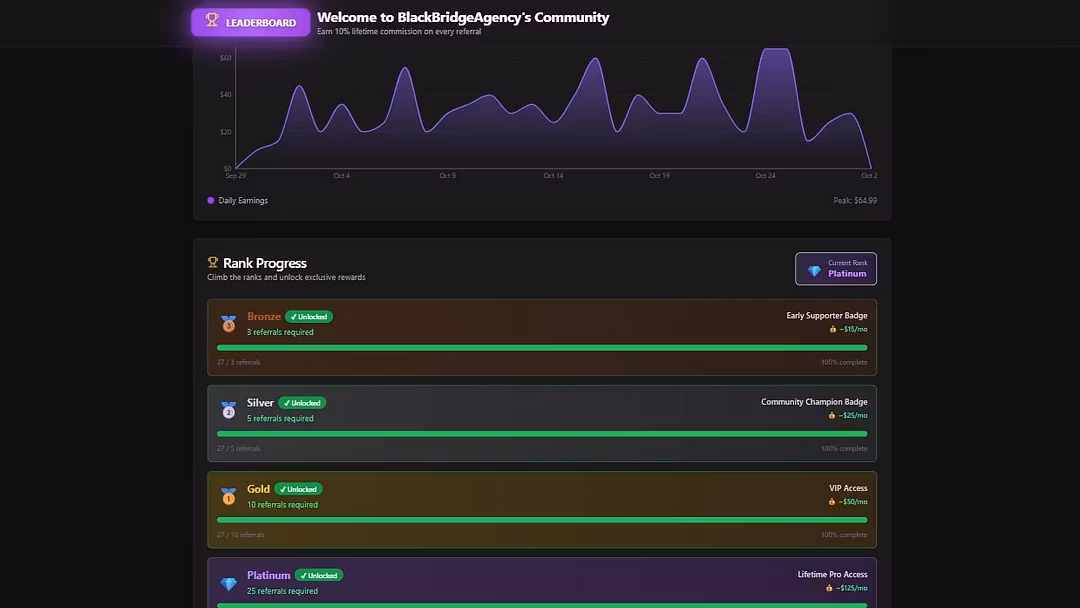
Task: Click the trophy icon in Leaderboard button
Action: point(212,20)
